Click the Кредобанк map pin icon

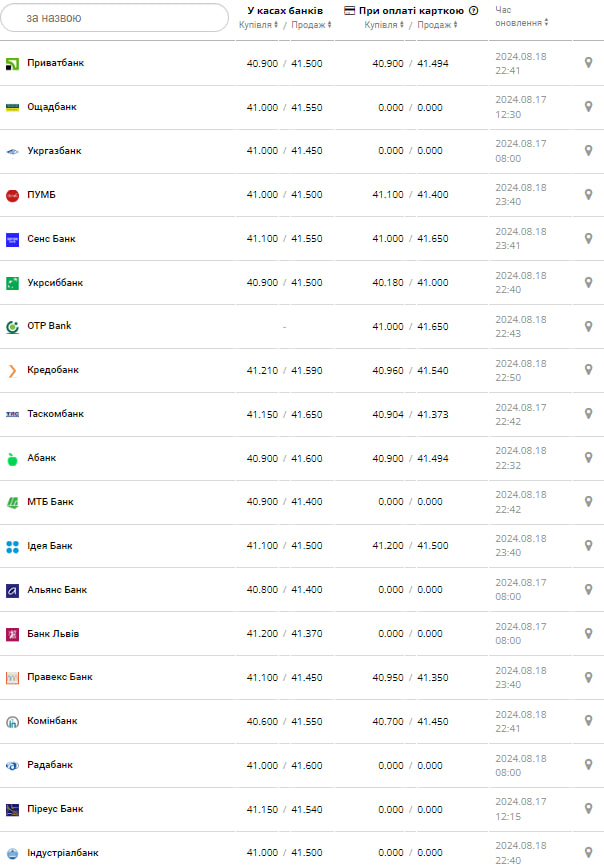tap(588, 370)
